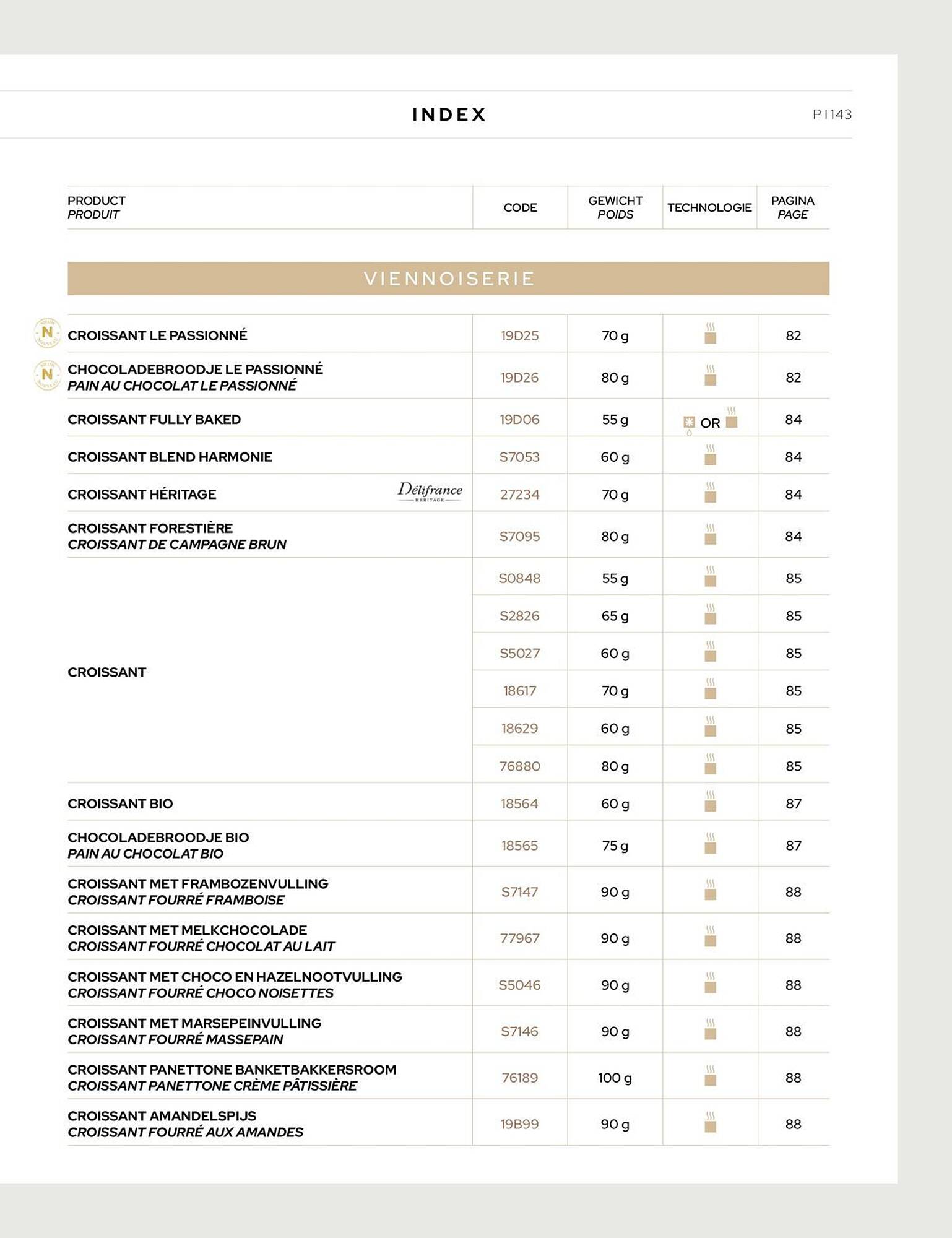Click product code 18617
952x1238 pixels.
[520, 691]
